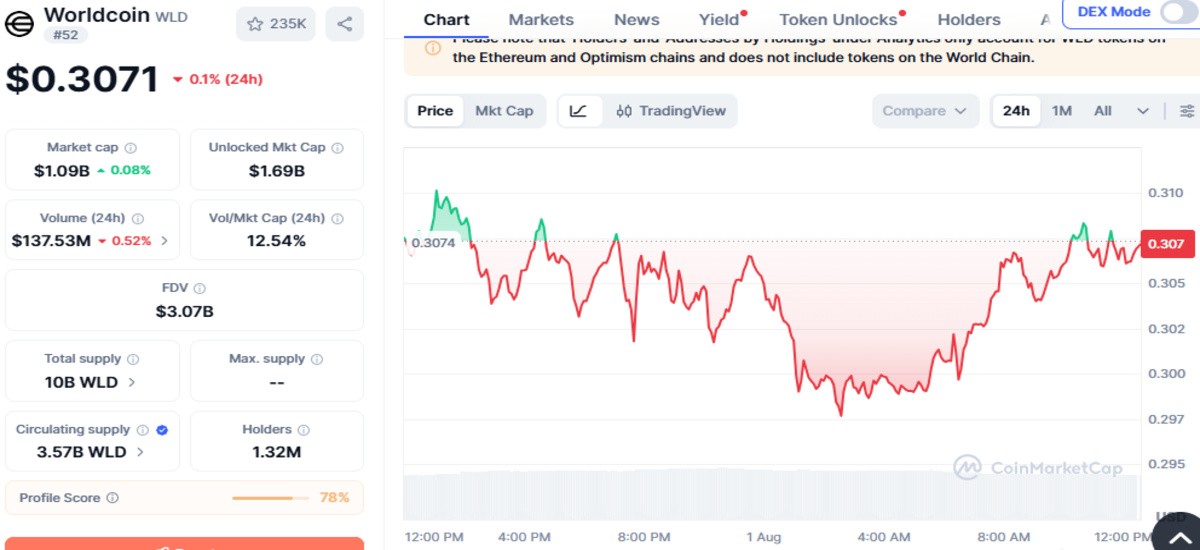Click the $1.09B market cap value
Viewport: 1200px width, 550px height.
click(61, 170)
